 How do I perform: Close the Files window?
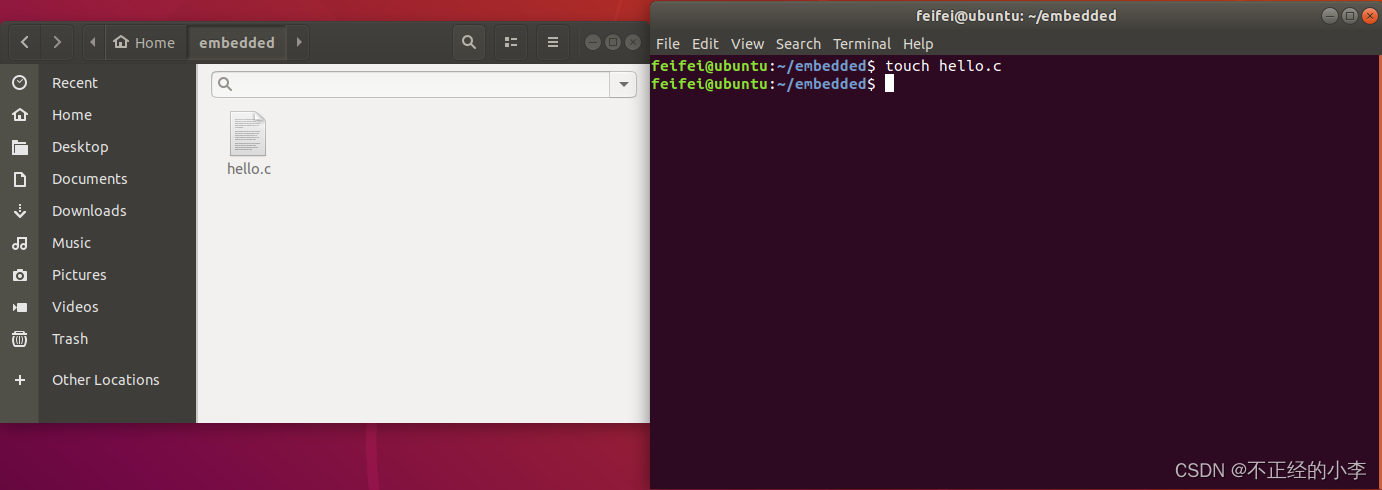click(633, 42)
